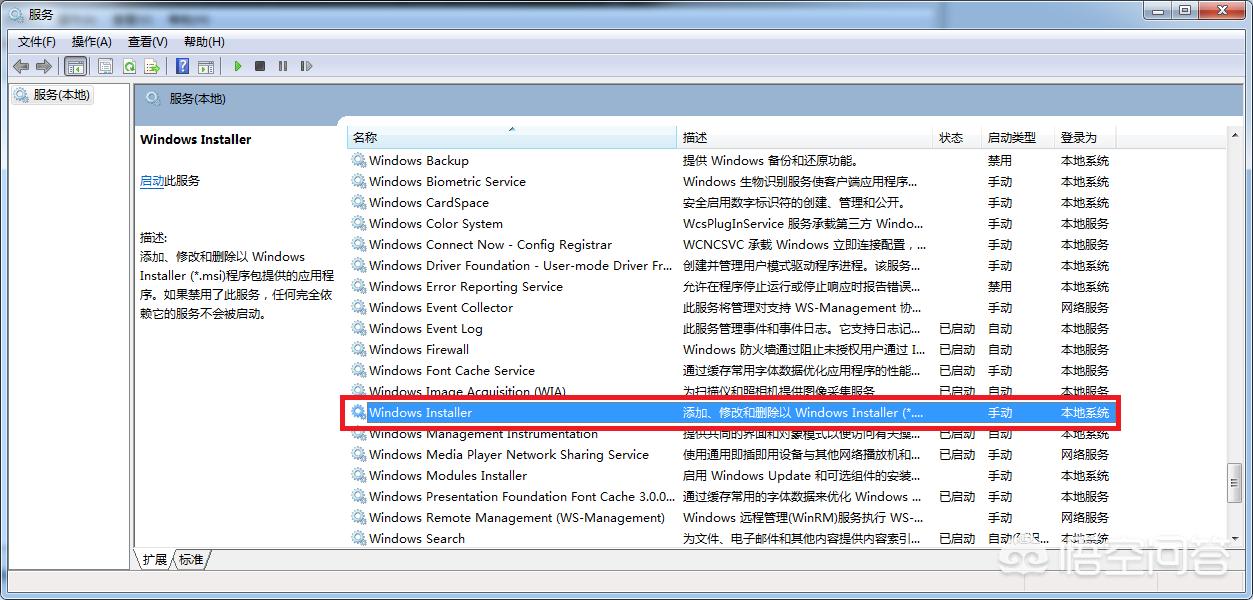The height and width of the screenshot is (600, 1253).
Task: Click 网络服务 logon of Windows Event Collector
Action: [1085, 307]
